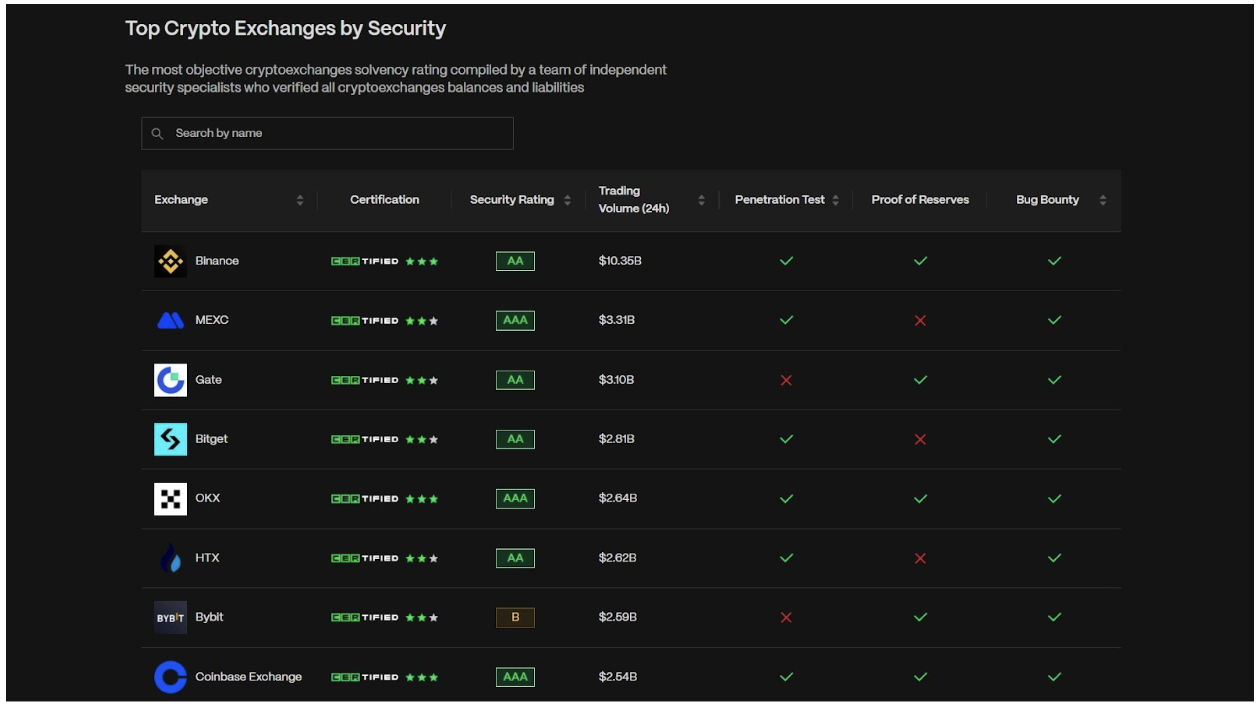1260x706 pixels.
Task: Click the Coinbase Exchange logo
Action: [170, 677]
